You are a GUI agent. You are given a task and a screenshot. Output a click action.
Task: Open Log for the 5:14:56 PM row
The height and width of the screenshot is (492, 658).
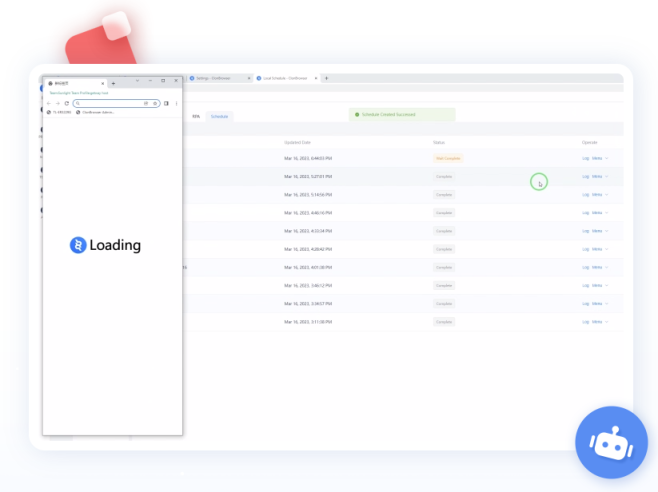[586, 194]
